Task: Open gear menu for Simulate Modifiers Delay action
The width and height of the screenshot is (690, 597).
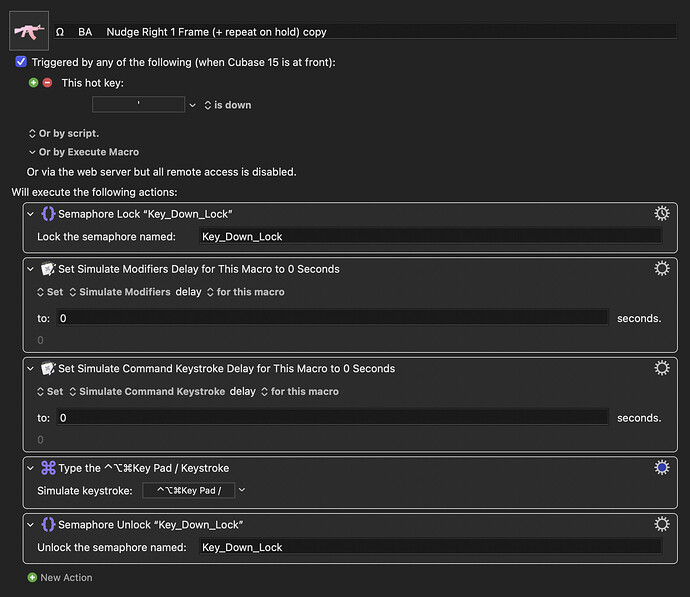Action: (x=661, y=268)
